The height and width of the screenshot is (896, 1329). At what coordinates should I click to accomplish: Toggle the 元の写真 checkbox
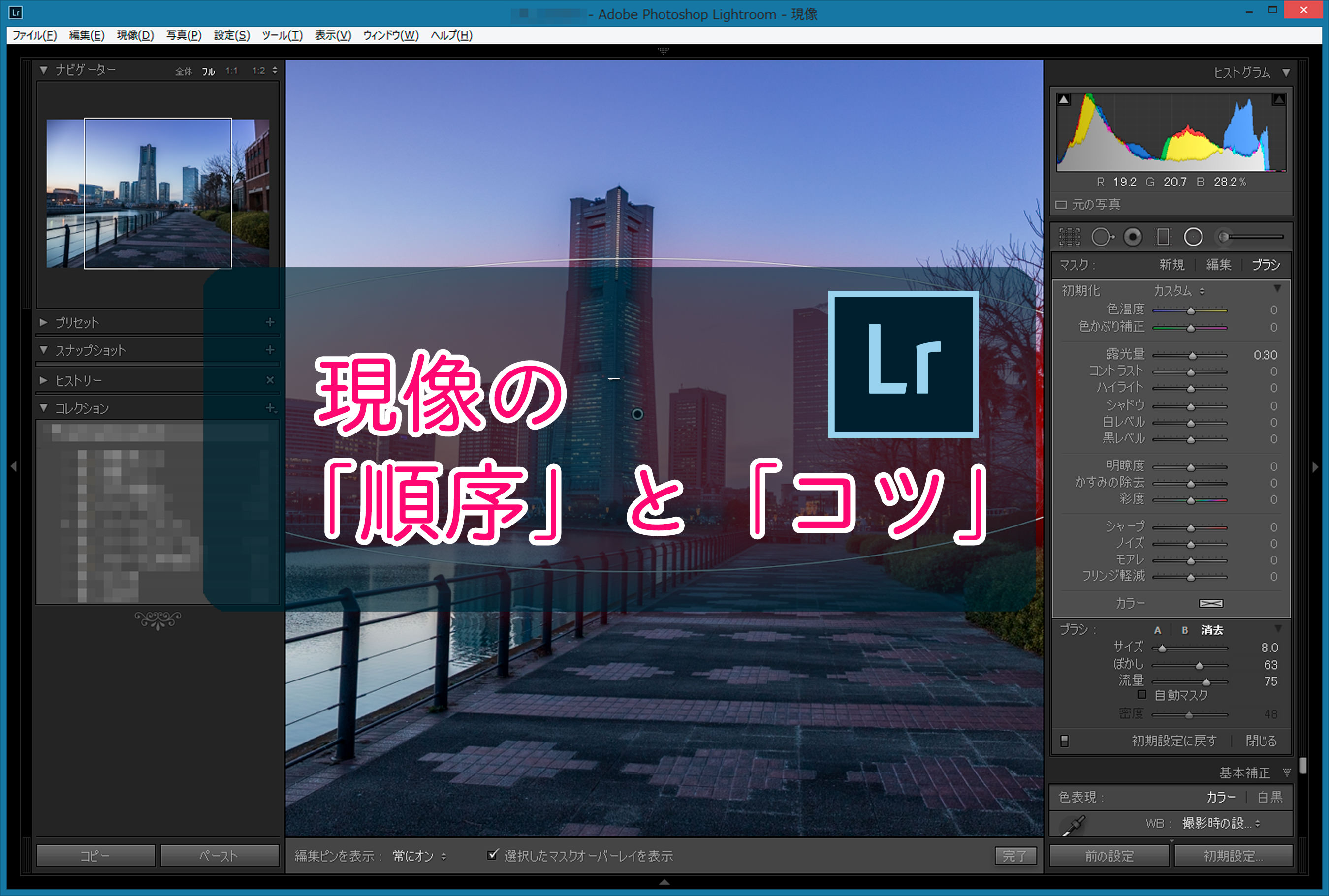[x=1062, y=205]
